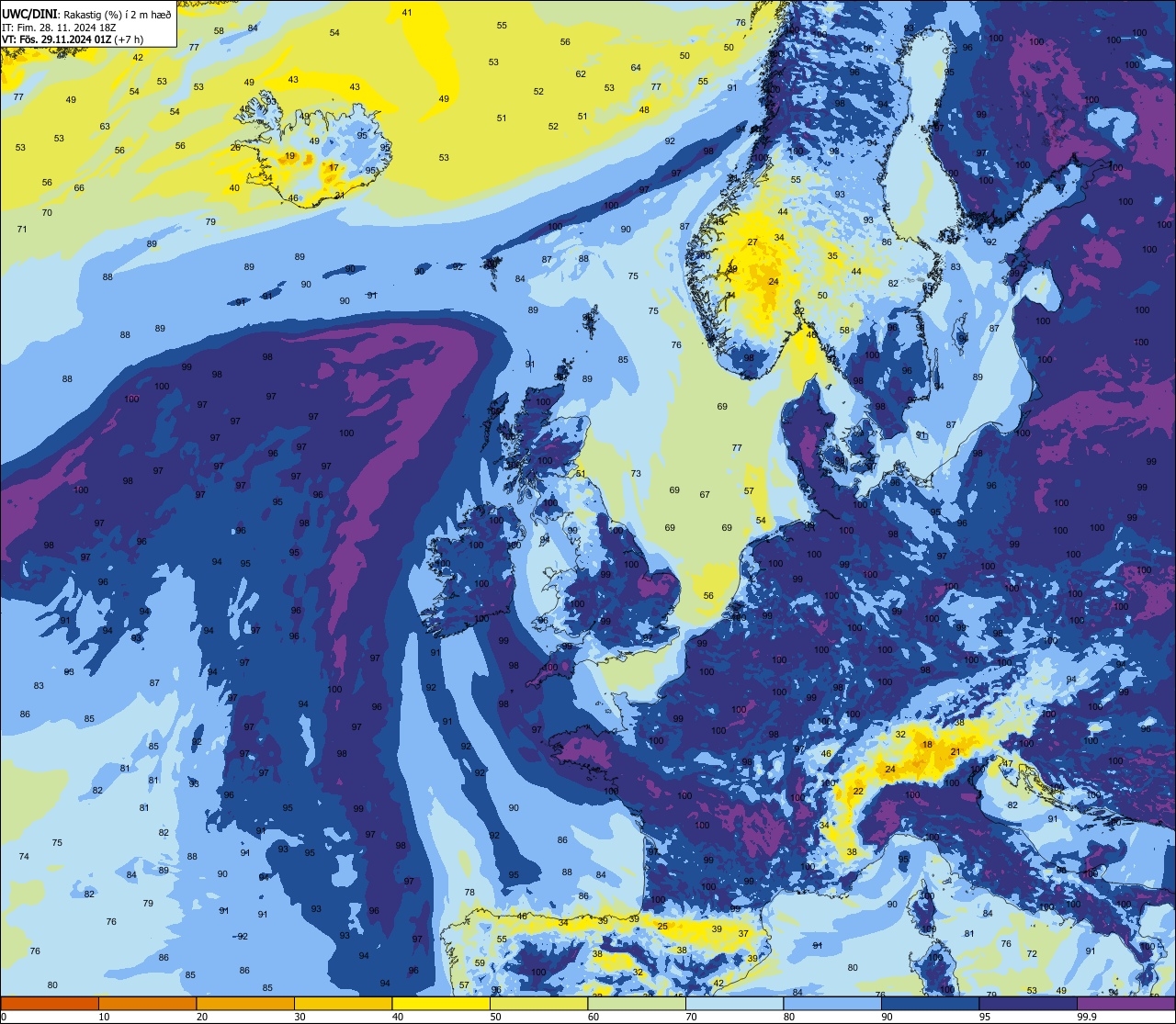1176x1024 pixels.
Task: Click the legend tick label '20' on colorbar
Action: [x=202, y=1017]
